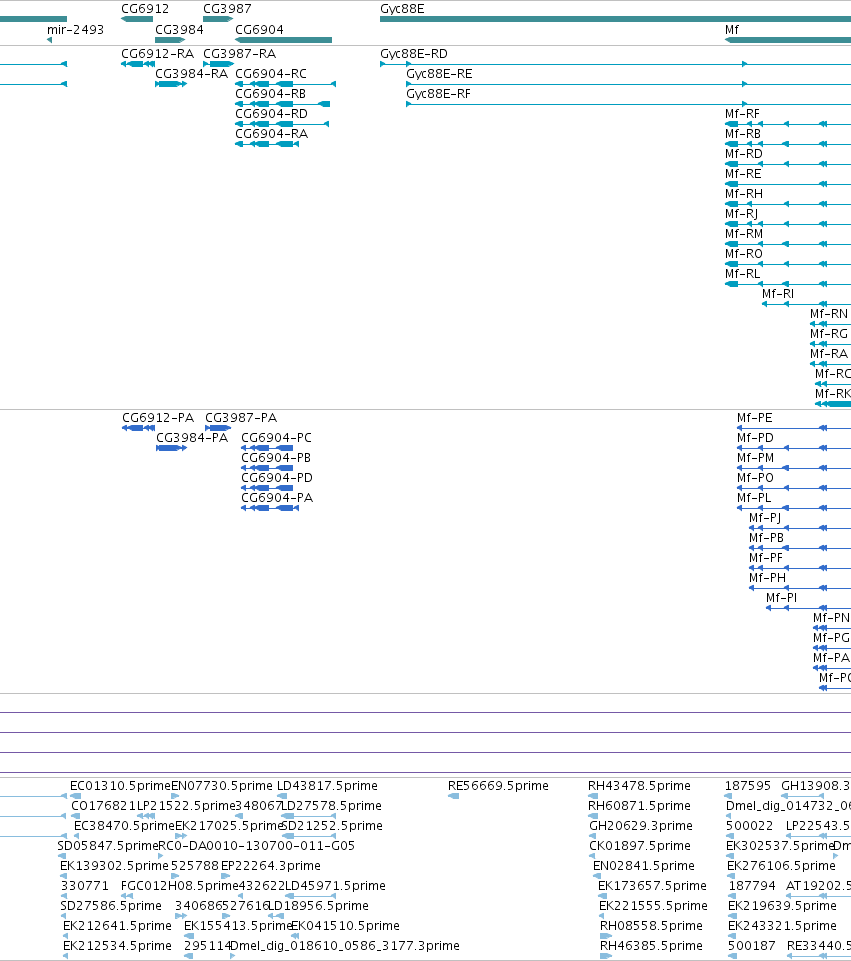This screenshot has height=961, width=851.
Task: Click the CG6904 gene bar label
Action: point(259,30)
